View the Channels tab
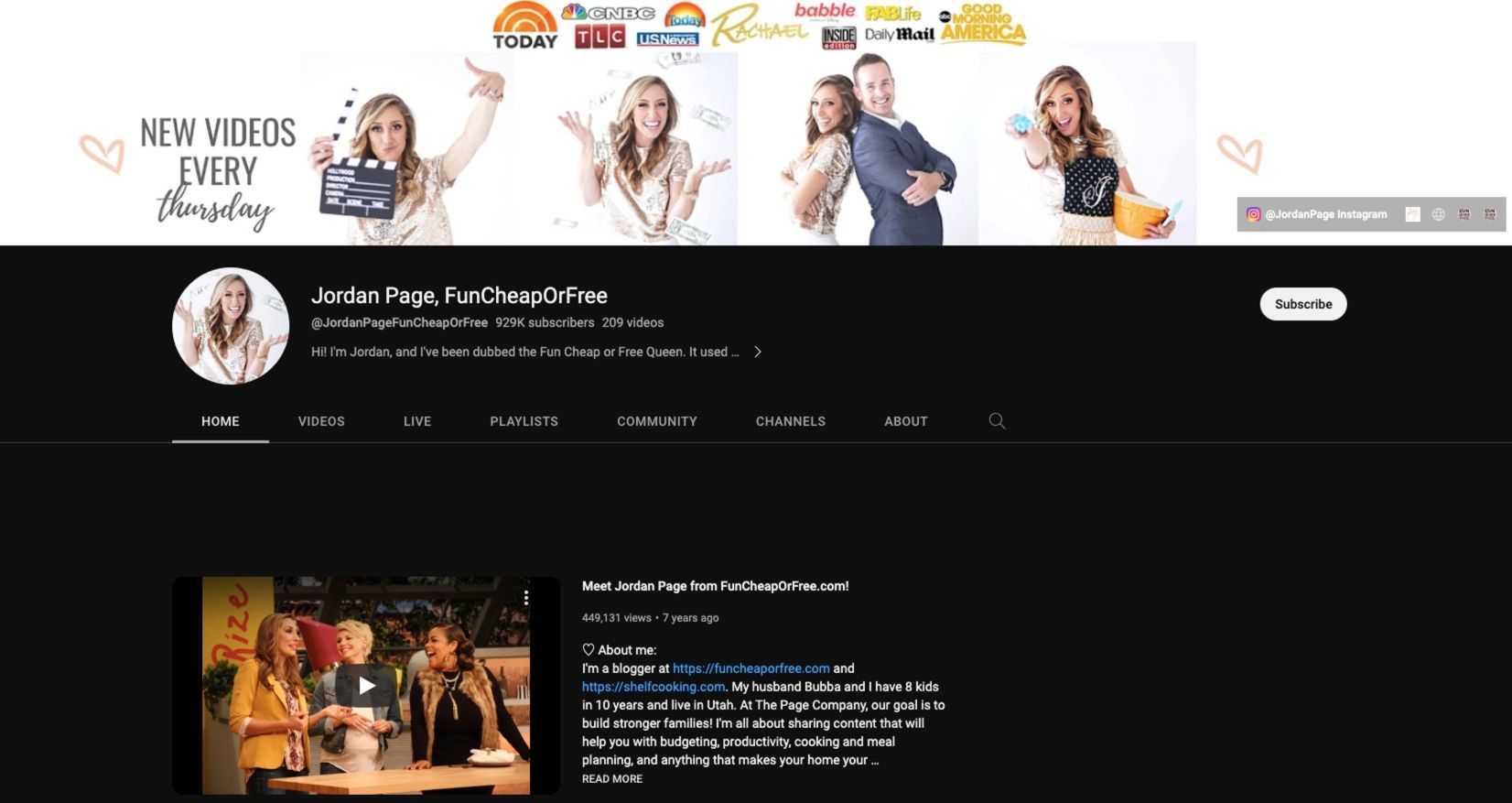Screen dimensions: 1512x803 coord(790,421)
